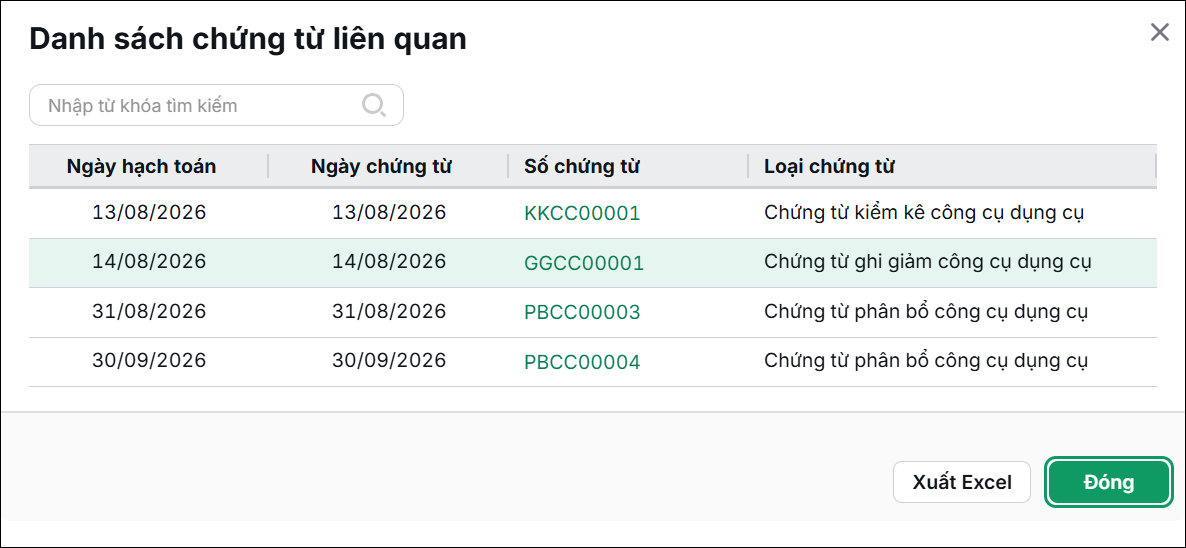Click the search magnifier icon
1186x548 pixels.
coord(374,105)
